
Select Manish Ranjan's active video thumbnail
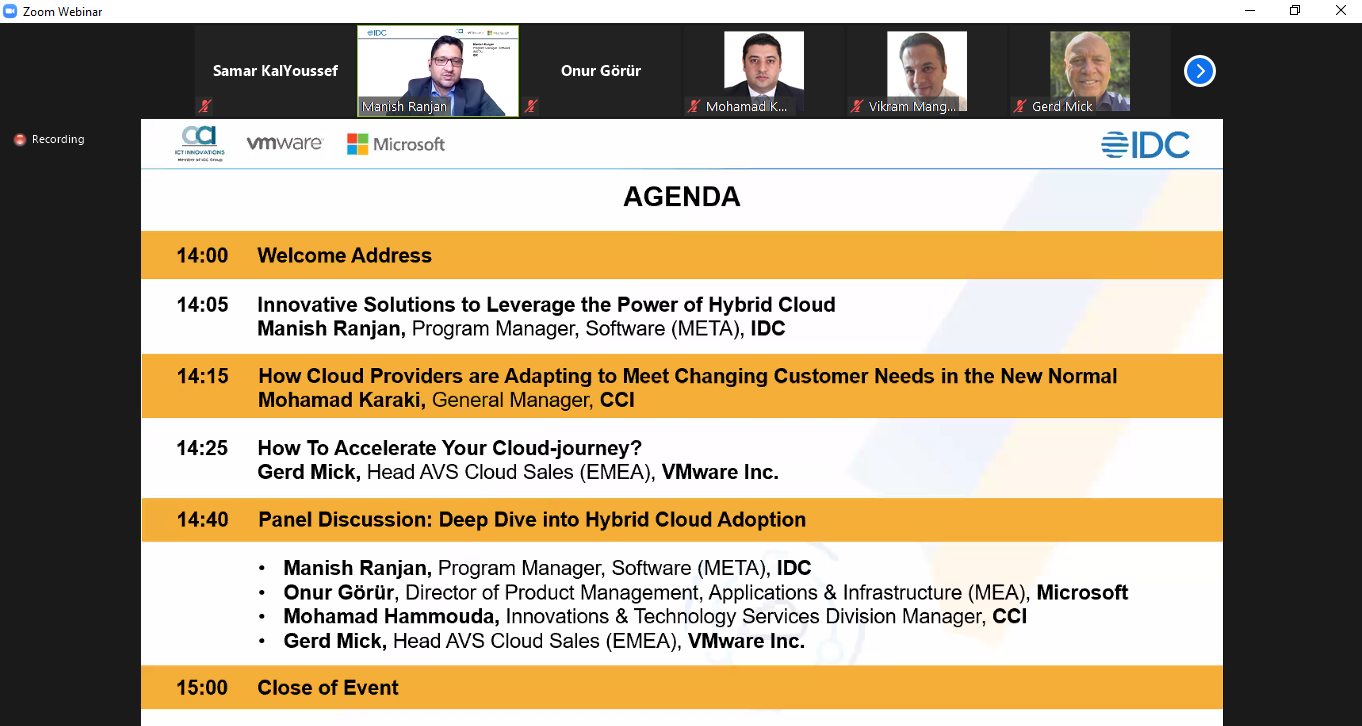(x=438, y=71)
